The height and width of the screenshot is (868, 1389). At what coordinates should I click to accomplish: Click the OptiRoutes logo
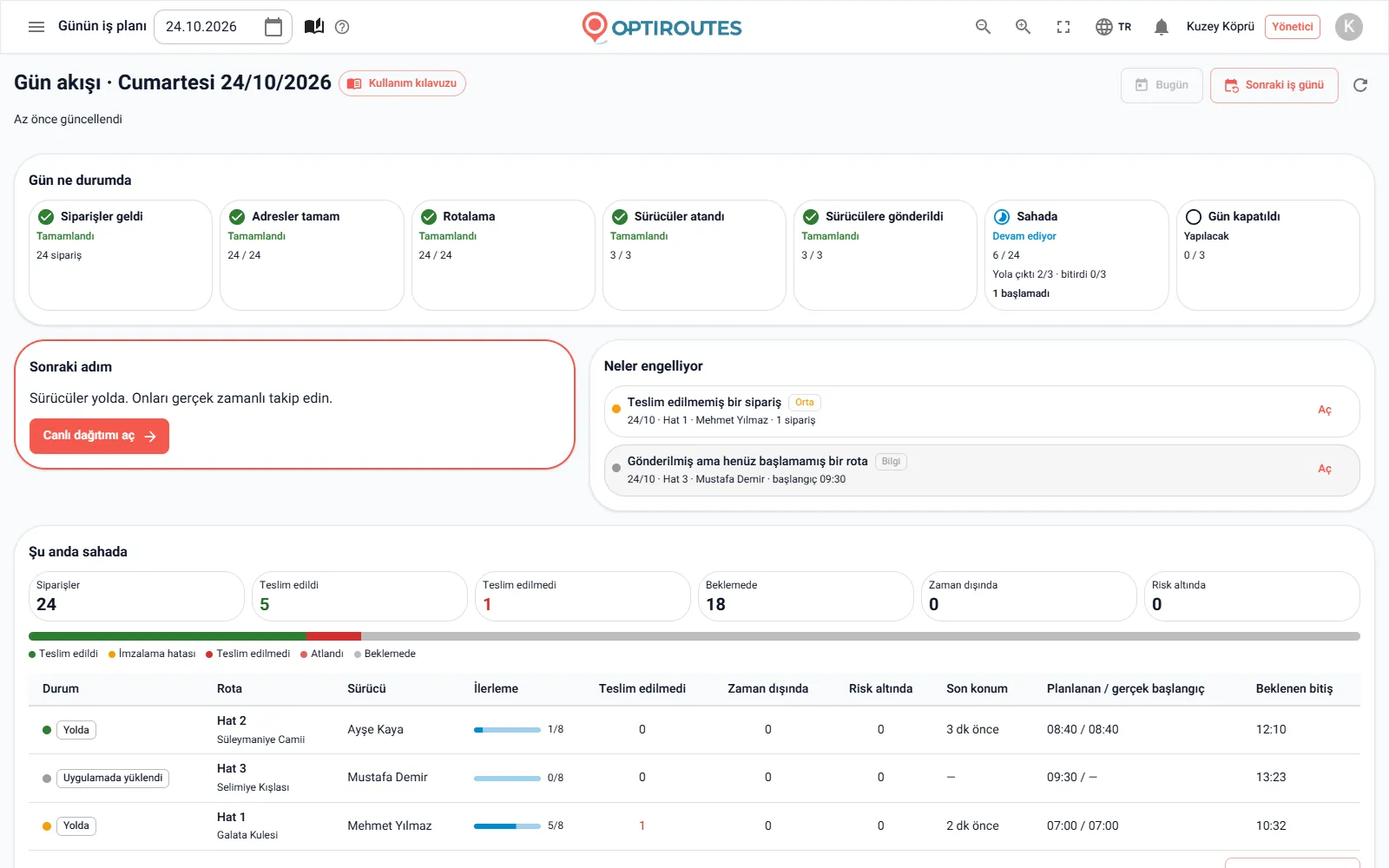662,27
